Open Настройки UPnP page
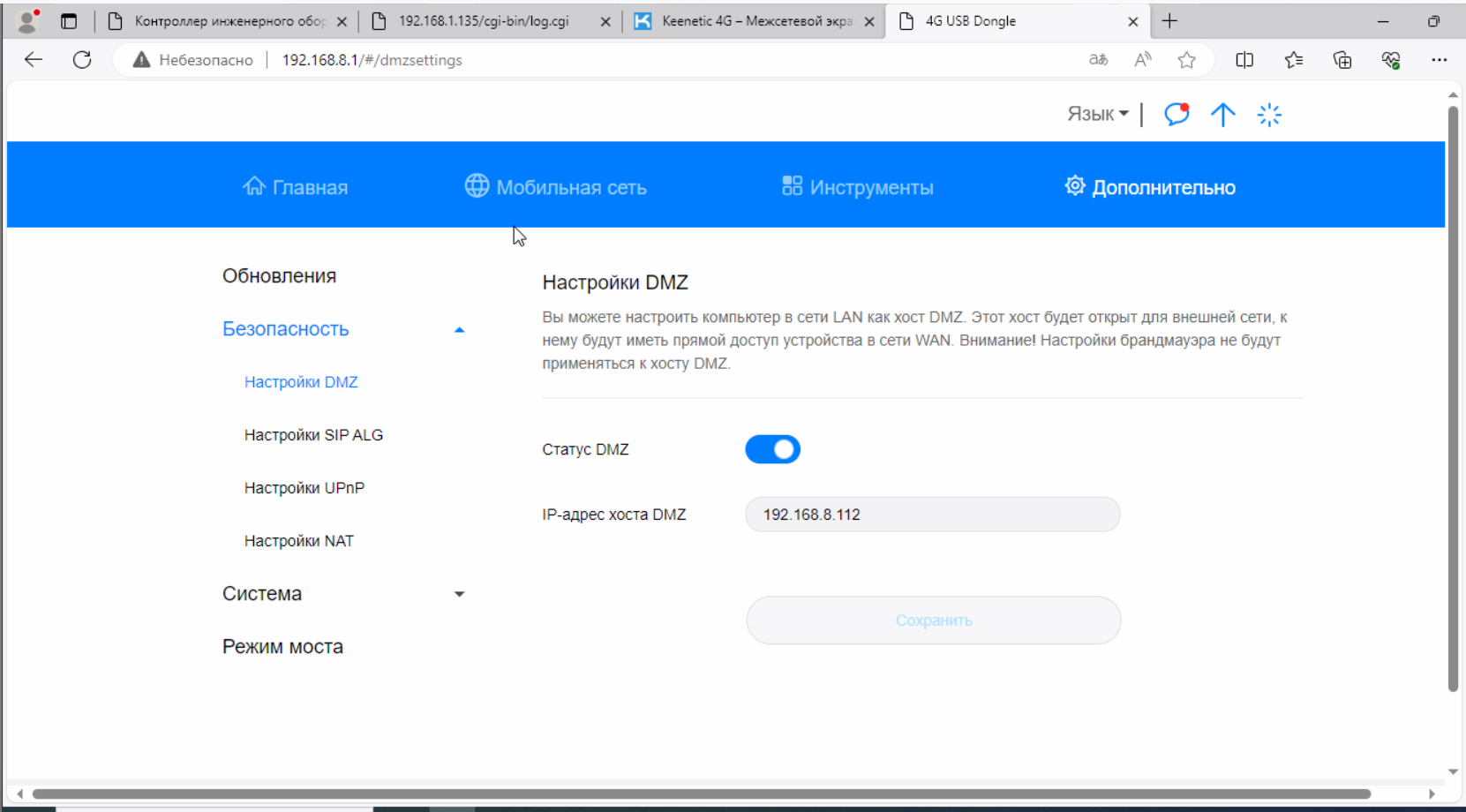Viewport: 1466px width, 812px height. [x=304, y=488]
